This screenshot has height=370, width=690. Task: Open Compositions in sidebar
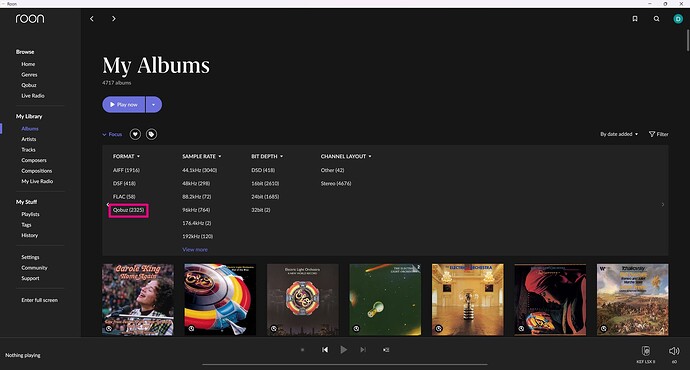click(37, 171)
